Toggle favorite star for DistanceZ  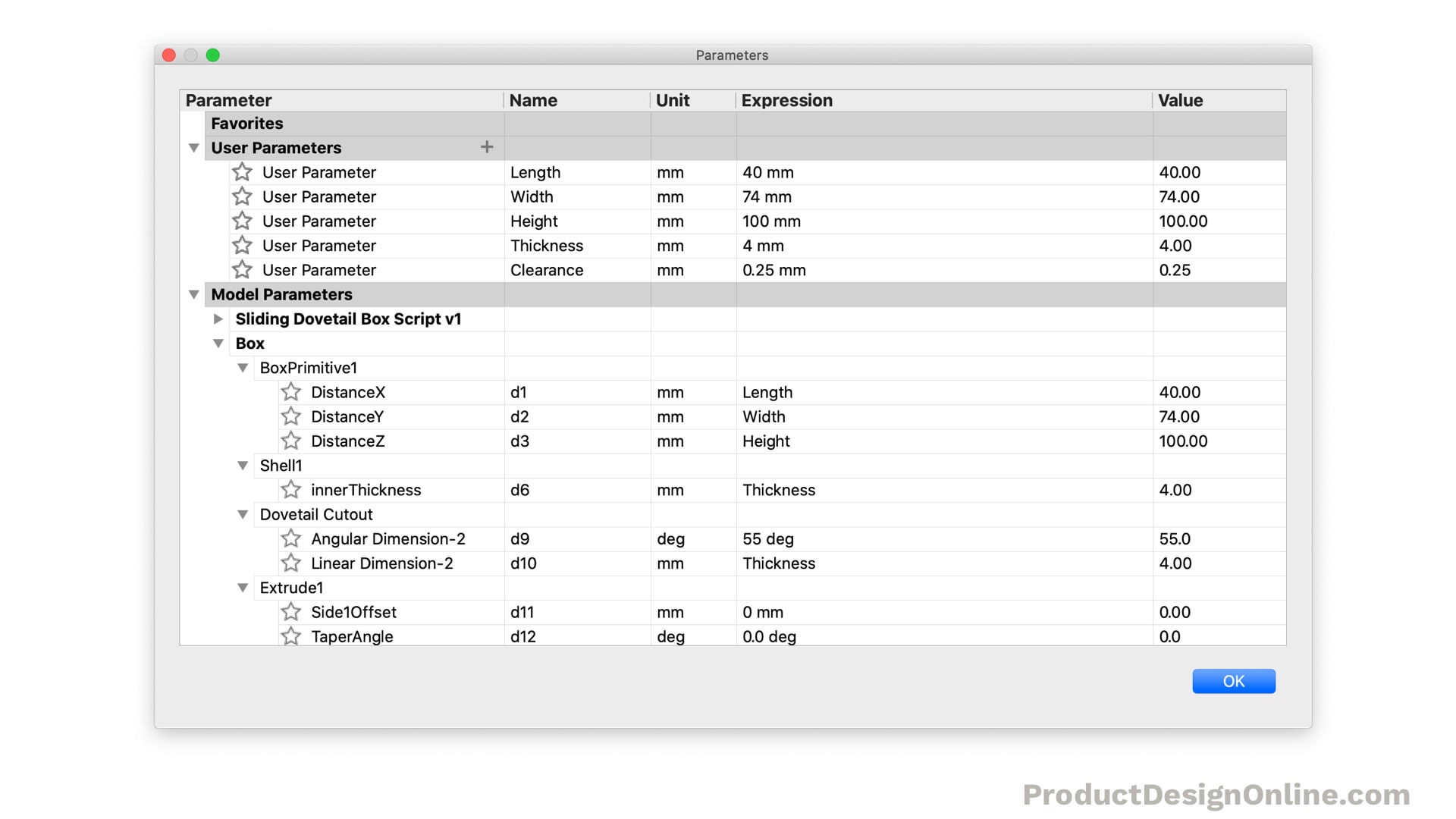click(x=290, y=441)
